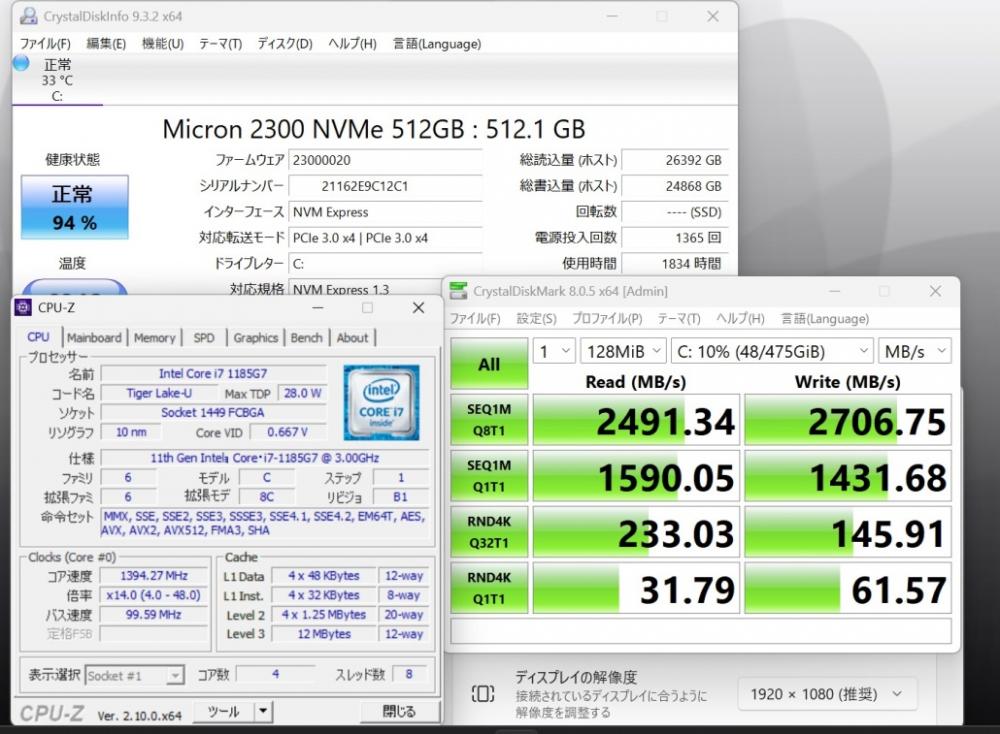
Task: Switch to the About tab in CPU-Z
Action: pos(353,337)
